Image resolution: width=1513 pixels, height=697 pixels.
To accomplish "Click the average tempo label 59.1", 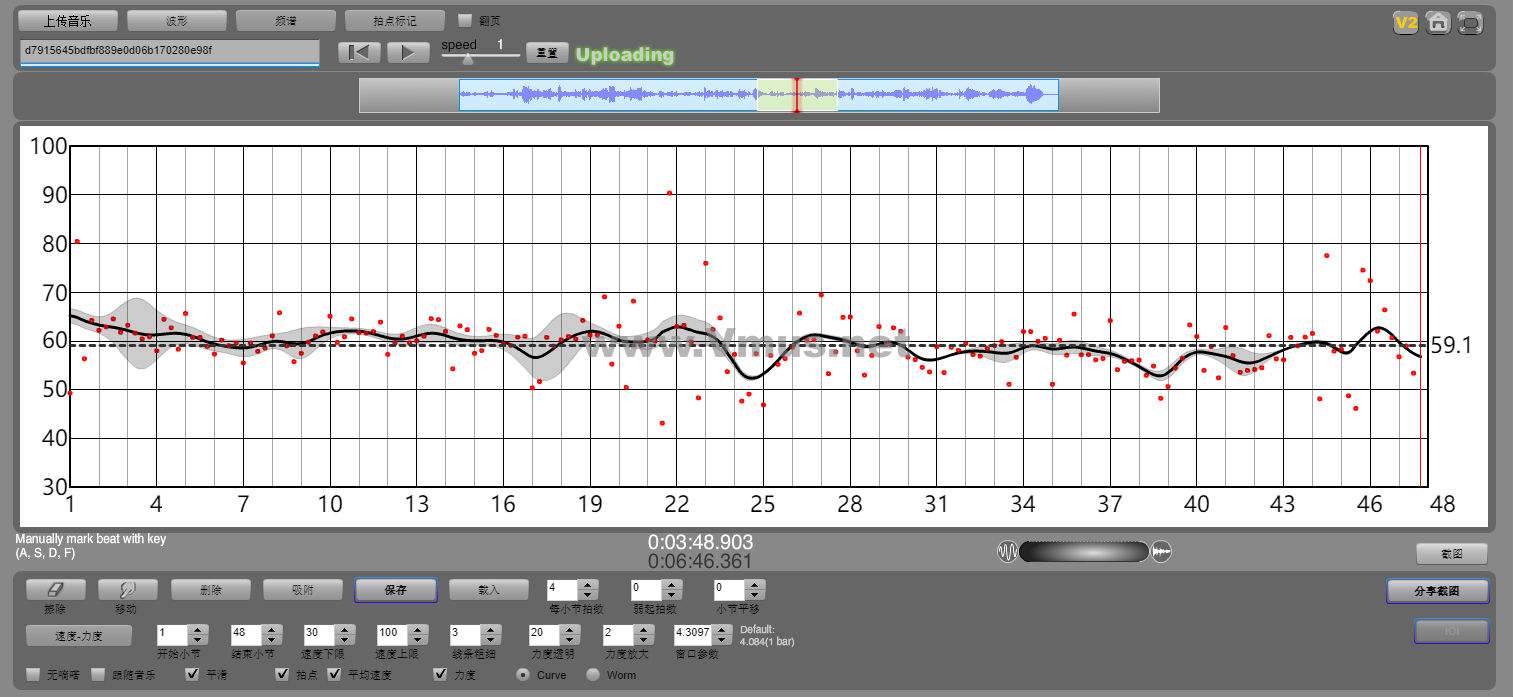I will tap(1451, 346).
